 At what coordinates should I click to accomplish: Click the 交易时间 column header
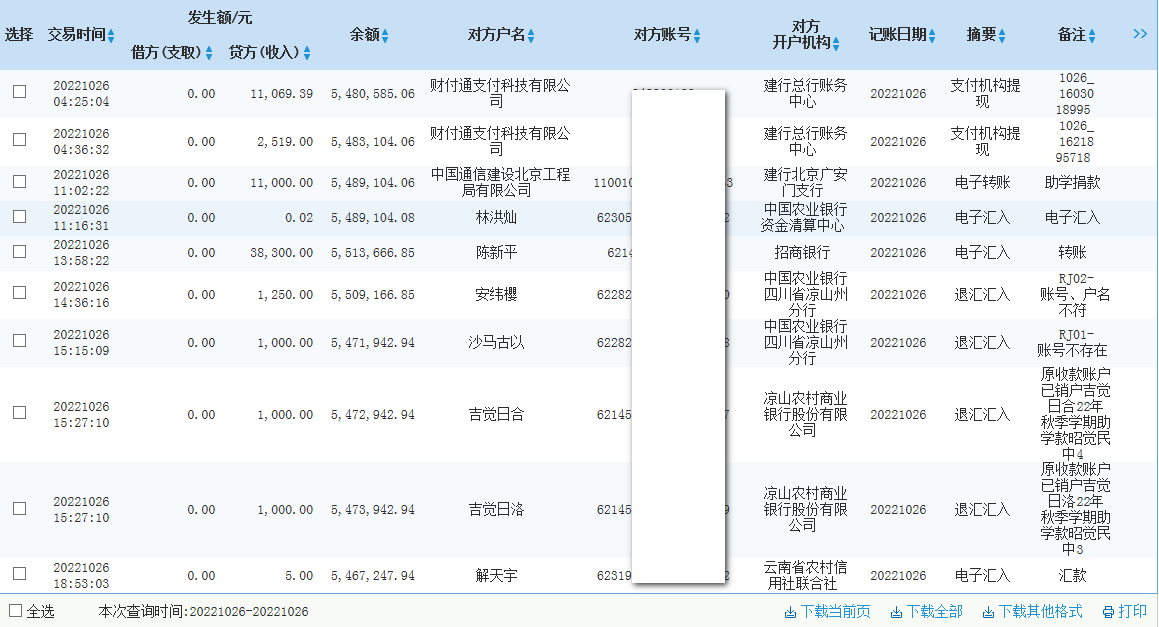pyautogui.click(x=77, y=35)
